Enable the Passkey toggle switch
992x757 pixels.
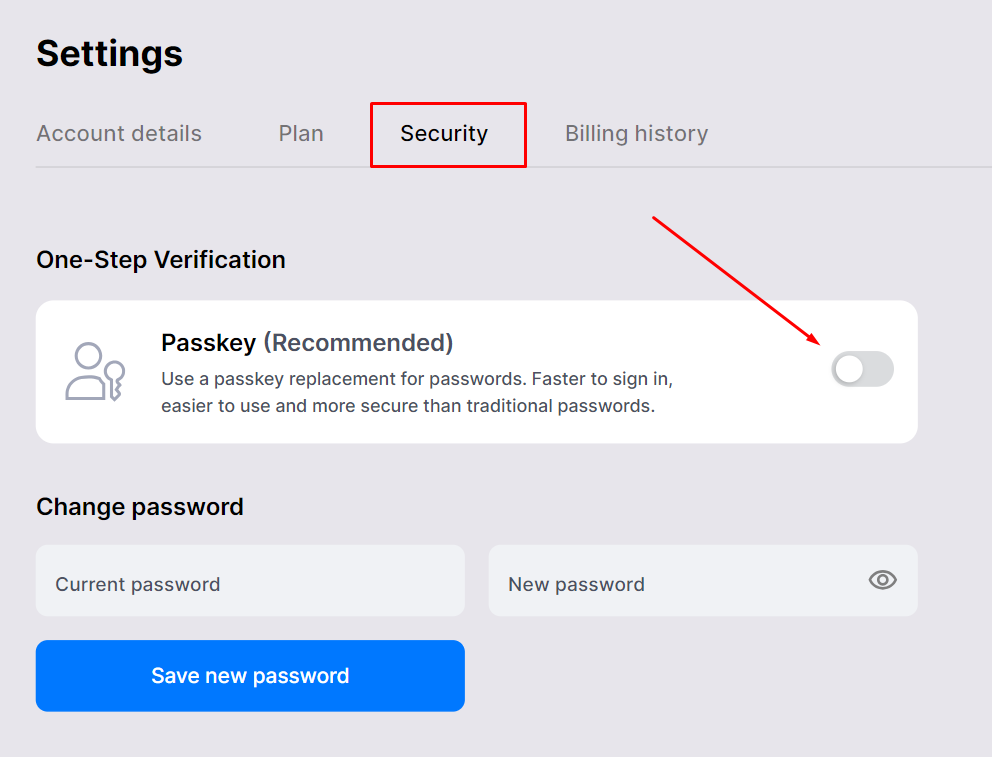tap(862, 369)
